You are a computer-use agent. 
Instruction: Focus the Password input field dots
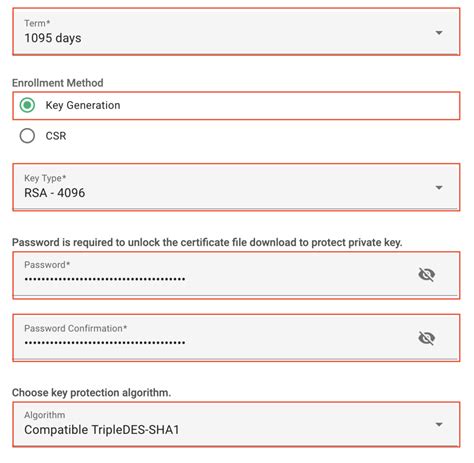tap(105, 279)
